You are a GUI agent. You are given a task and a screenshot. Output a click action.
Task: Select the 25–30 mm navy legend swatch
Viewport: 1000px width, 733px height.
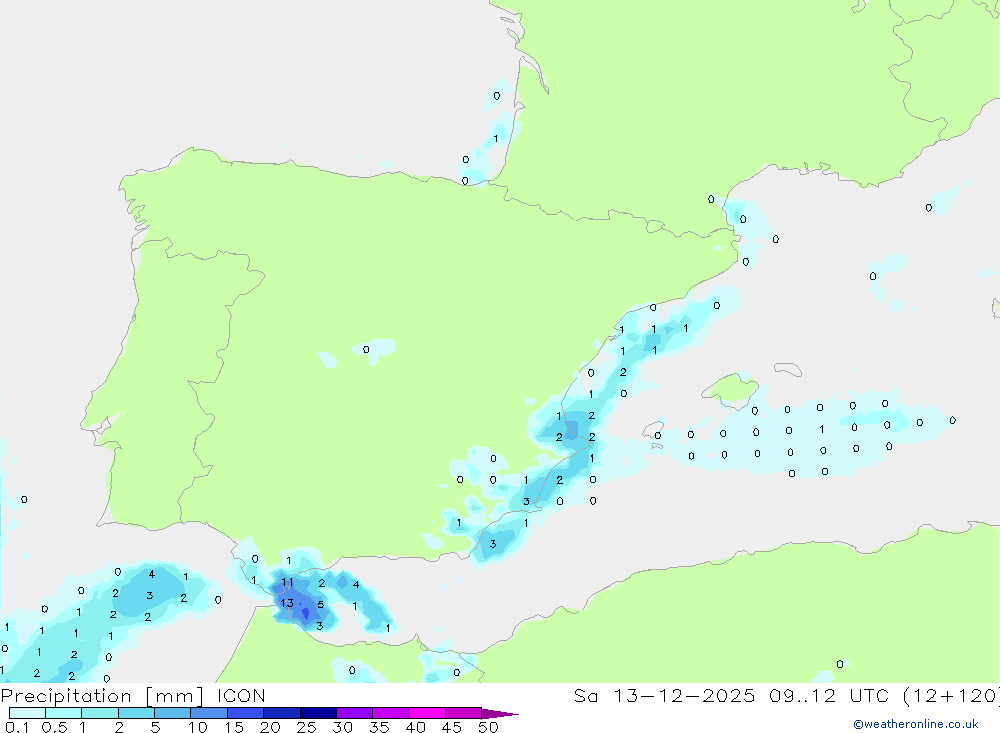click(318, 713)
